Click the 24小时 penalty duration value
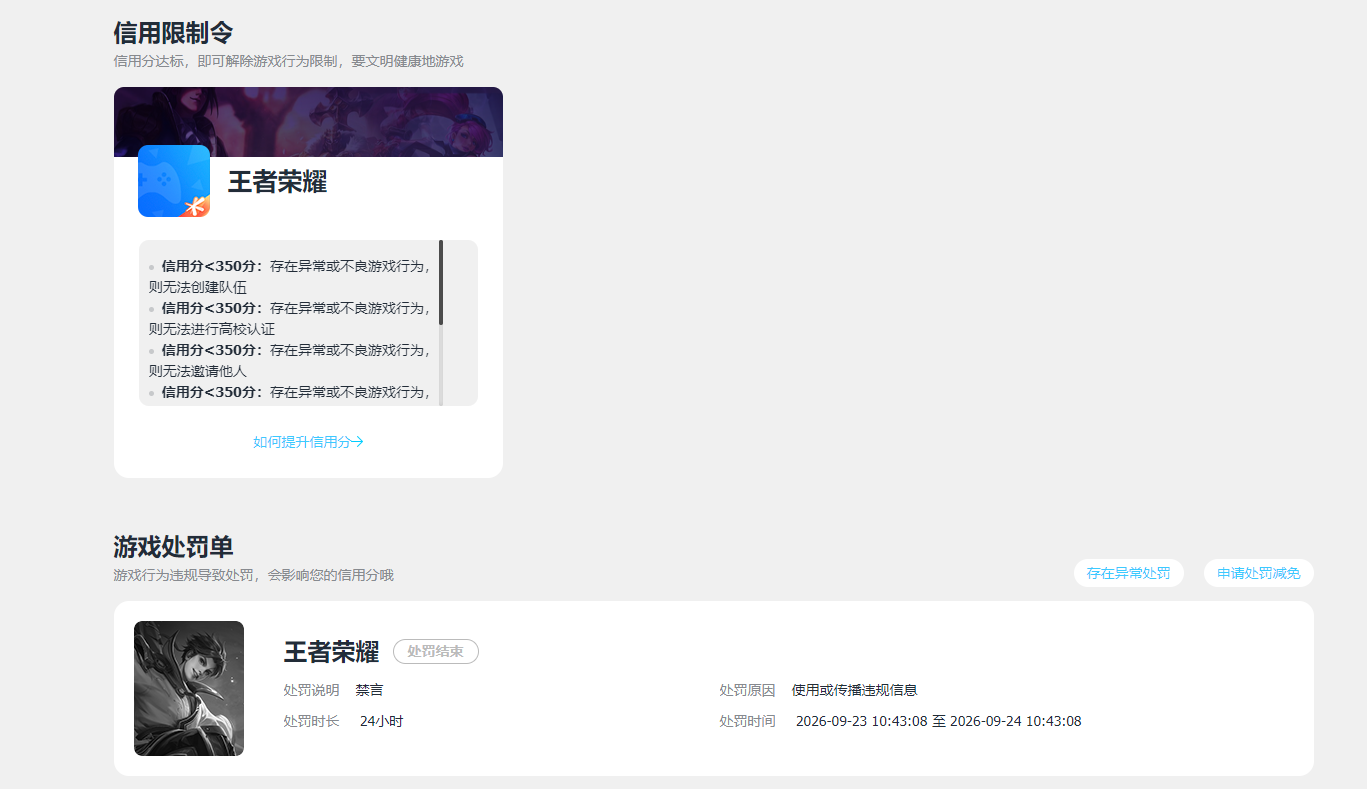Screen dimensions: 1367x789 pyautogui.click(x=381, y=721)
